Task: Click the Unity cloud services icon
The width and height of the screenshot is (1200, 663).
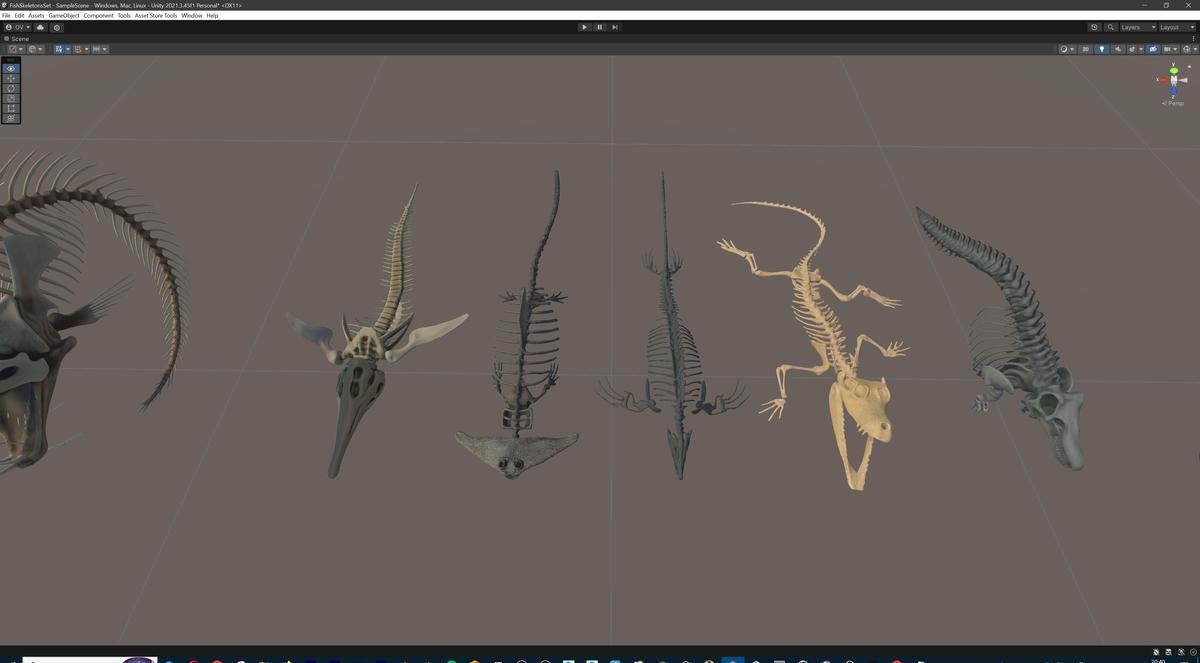Action: pyautogui.click(x=40, y=27)
